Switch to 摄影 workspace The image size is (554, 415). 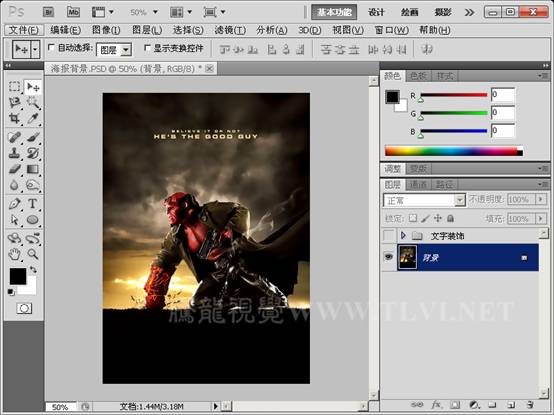pyautogui.click(x=443, y=12)
